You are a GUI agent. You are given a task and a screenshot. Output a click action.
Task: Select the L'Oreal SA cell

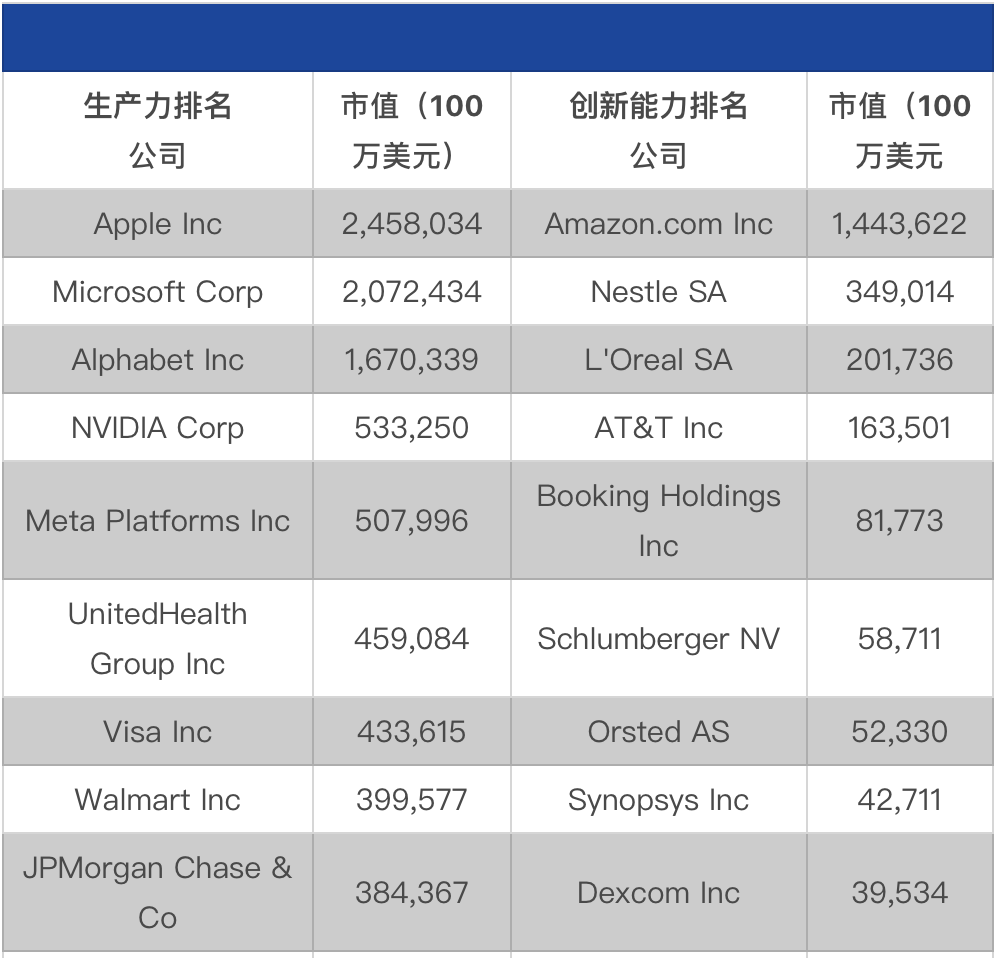pyautogui.click(x=659, y=360)
